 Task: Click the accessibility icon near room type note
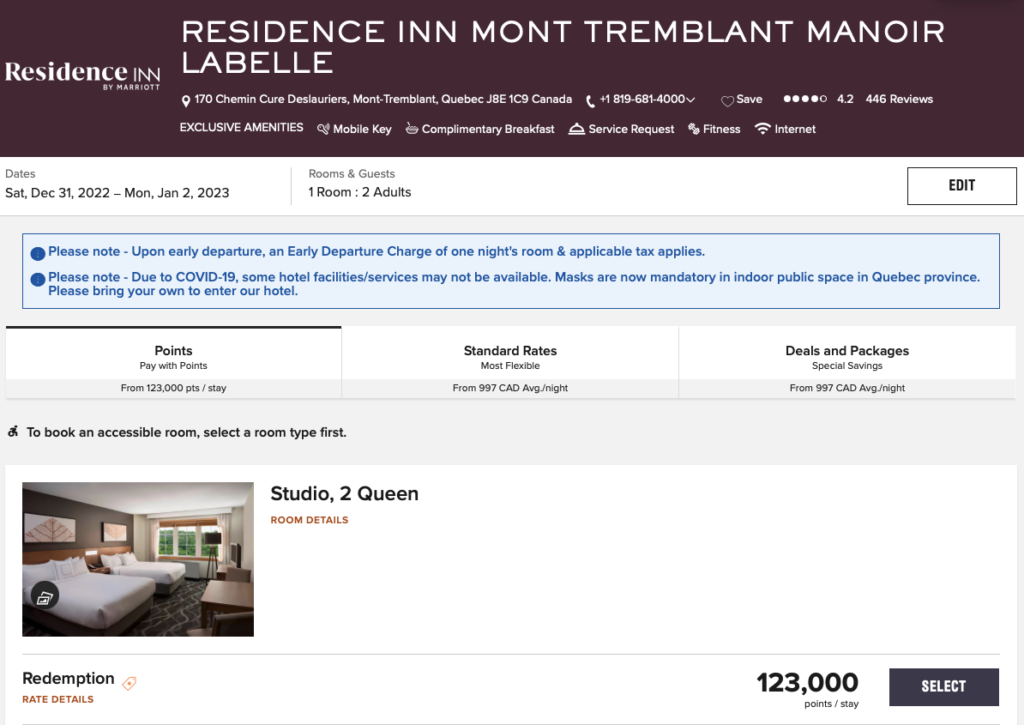14,432
